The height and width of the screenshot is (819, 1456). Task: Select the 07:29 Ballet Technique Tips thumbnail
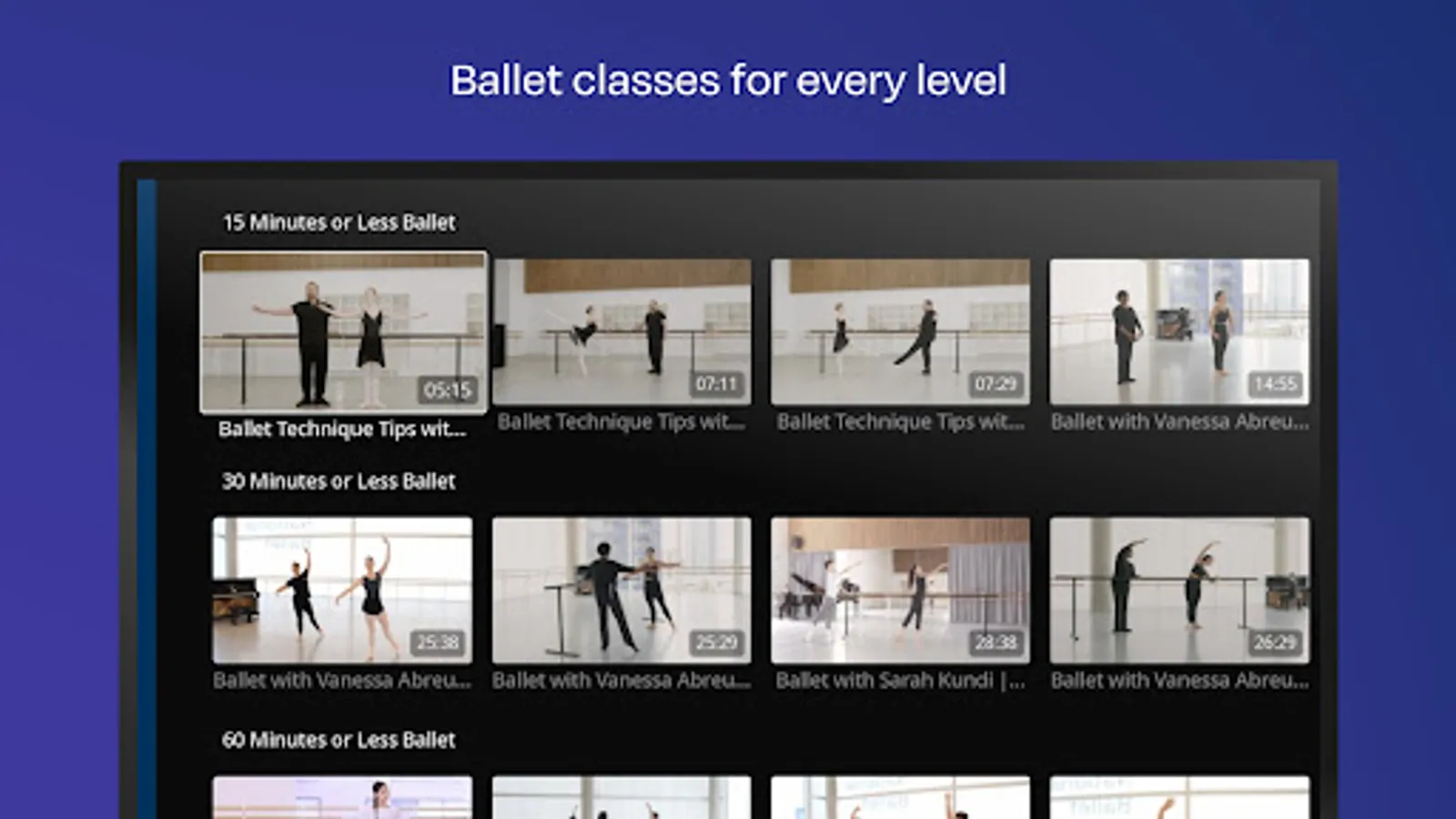pos(901,331)
